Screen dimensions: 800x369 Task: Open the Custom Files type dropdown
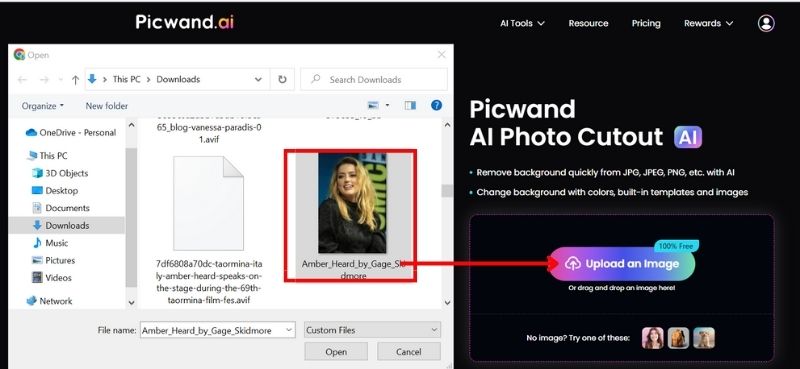point(372,330)
